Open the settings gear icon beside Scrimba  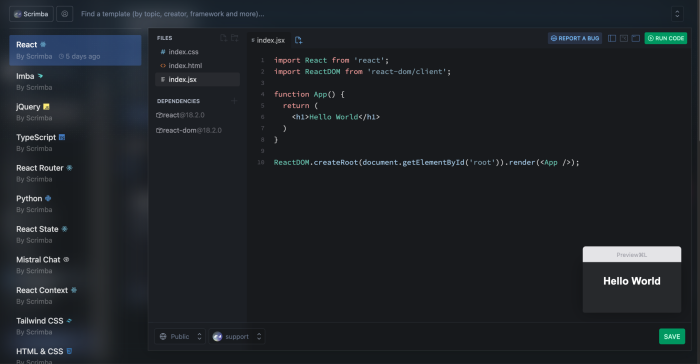(65, 14)
